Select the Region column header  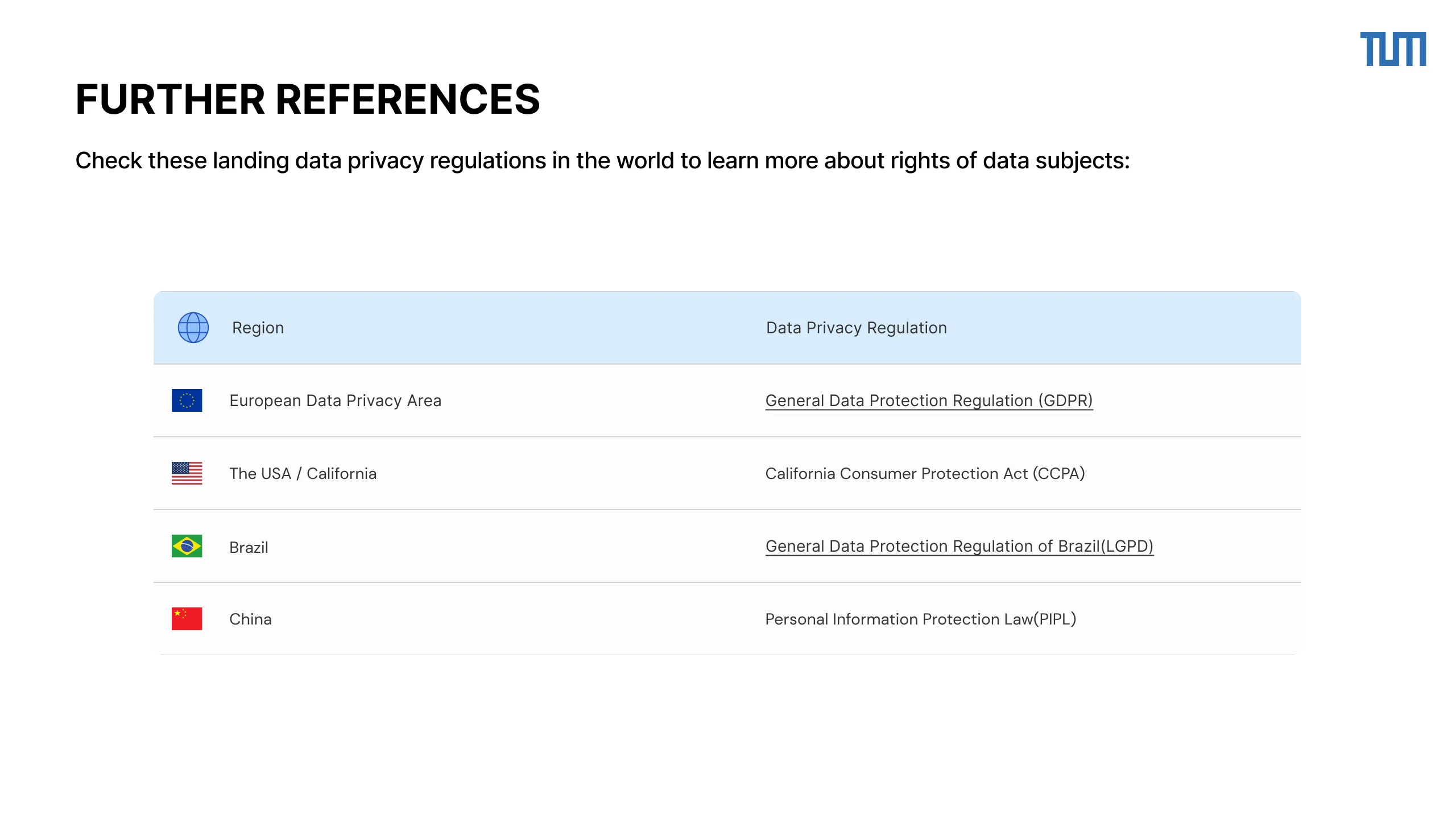click(258, 328)
